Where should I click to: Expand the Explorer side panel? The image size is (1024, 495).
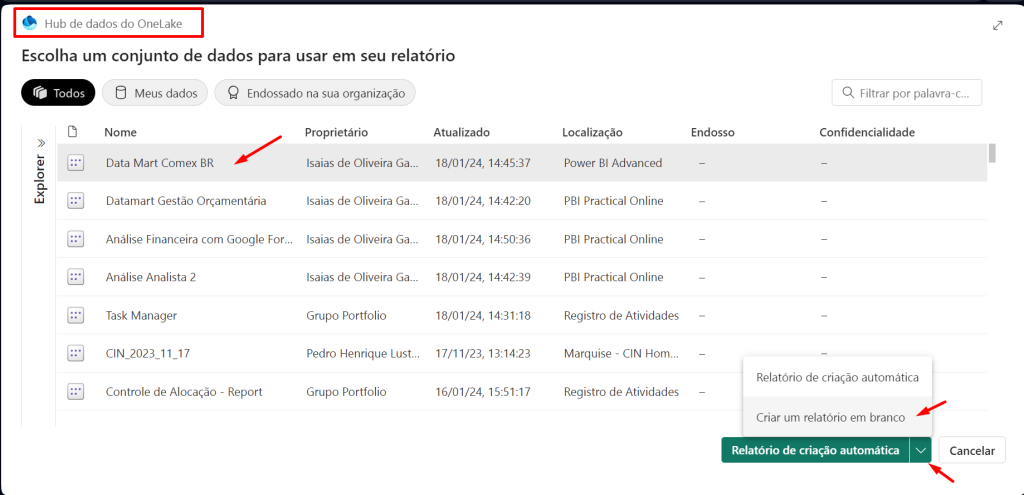coord(41,143)
